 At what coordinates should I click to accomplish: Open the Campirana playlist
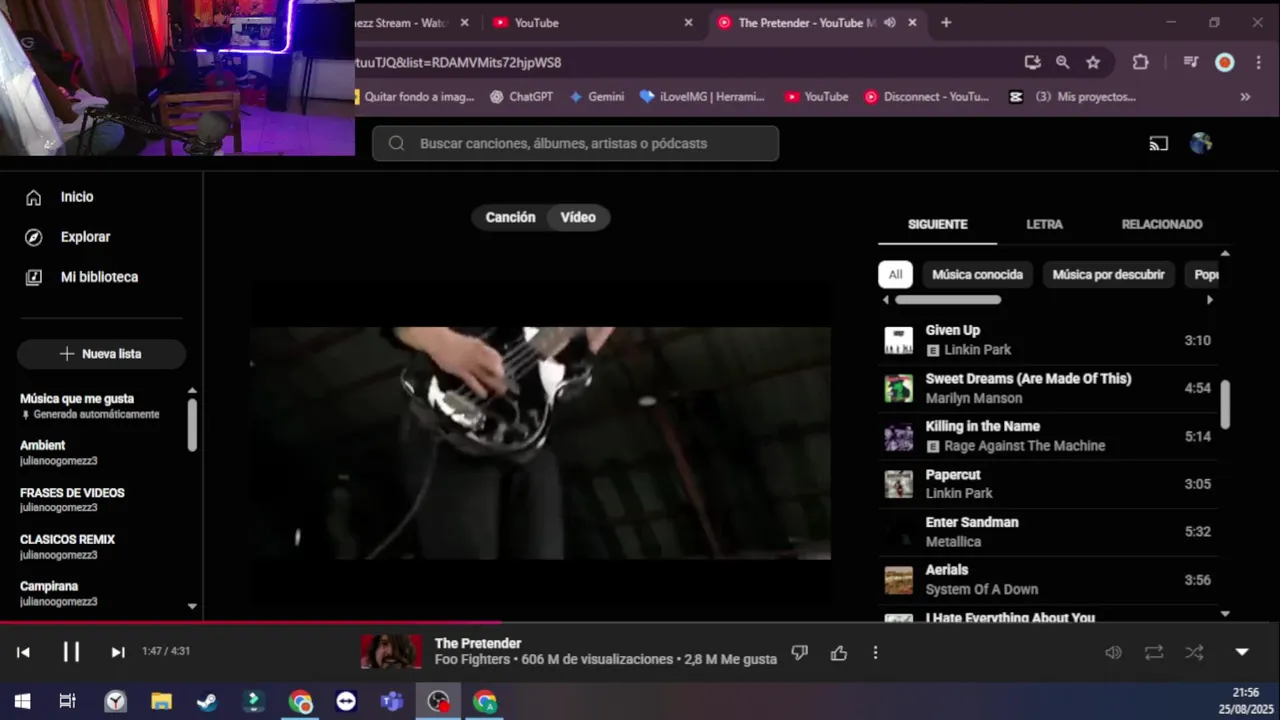58,593
